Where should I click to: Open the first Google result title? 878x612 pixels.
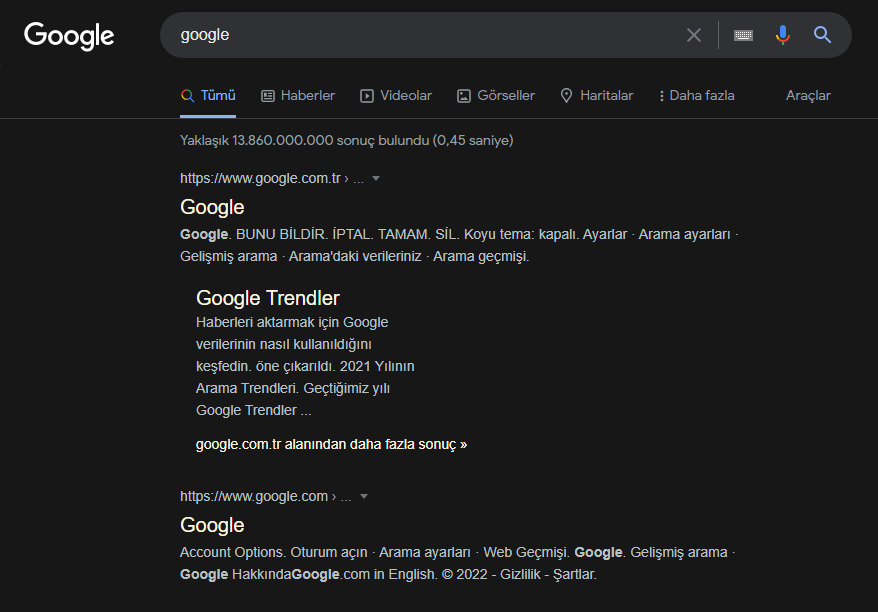point(212,207)
